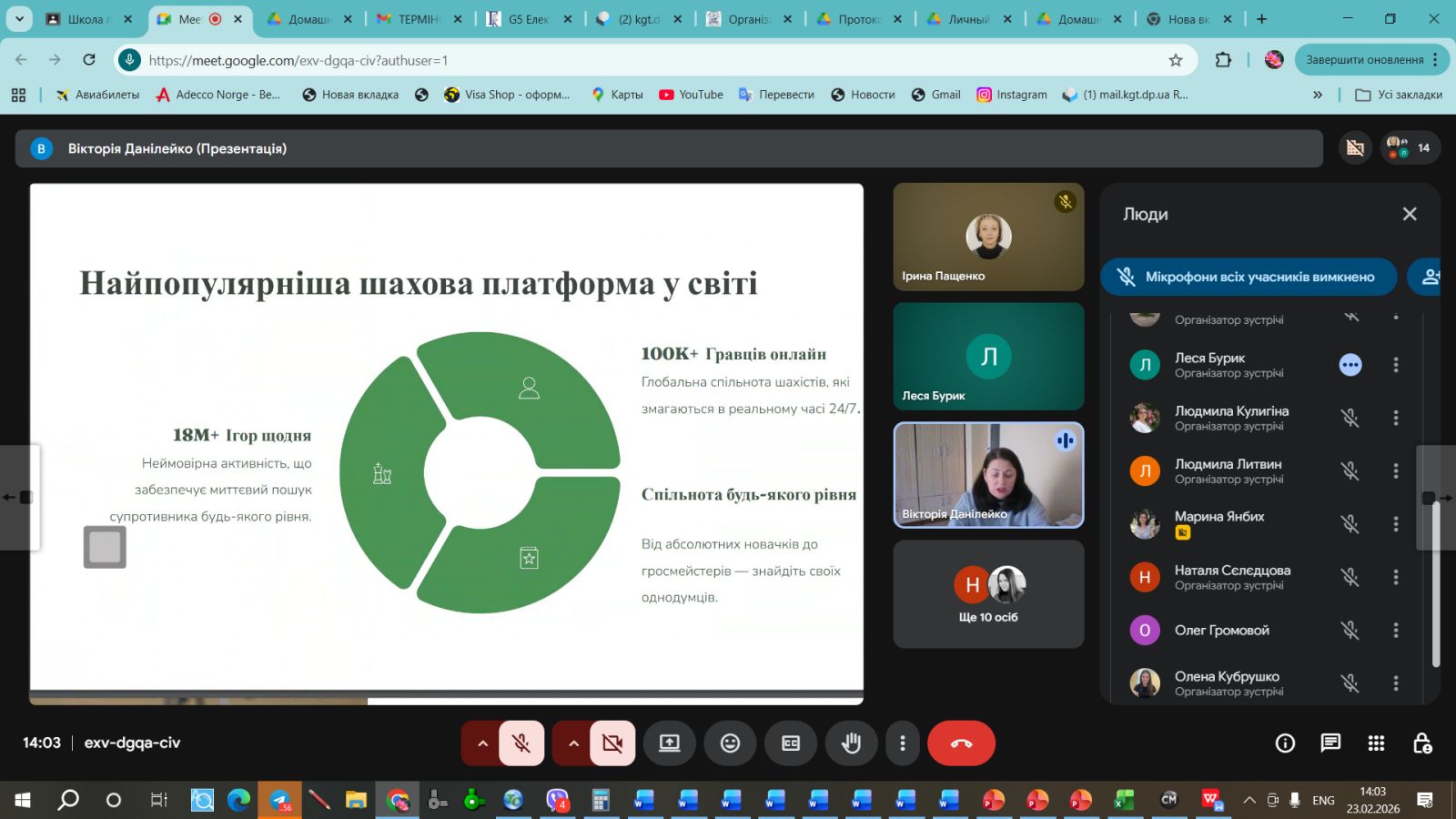
Task: Toggle closed captions button
Action: tap(791, 743)
